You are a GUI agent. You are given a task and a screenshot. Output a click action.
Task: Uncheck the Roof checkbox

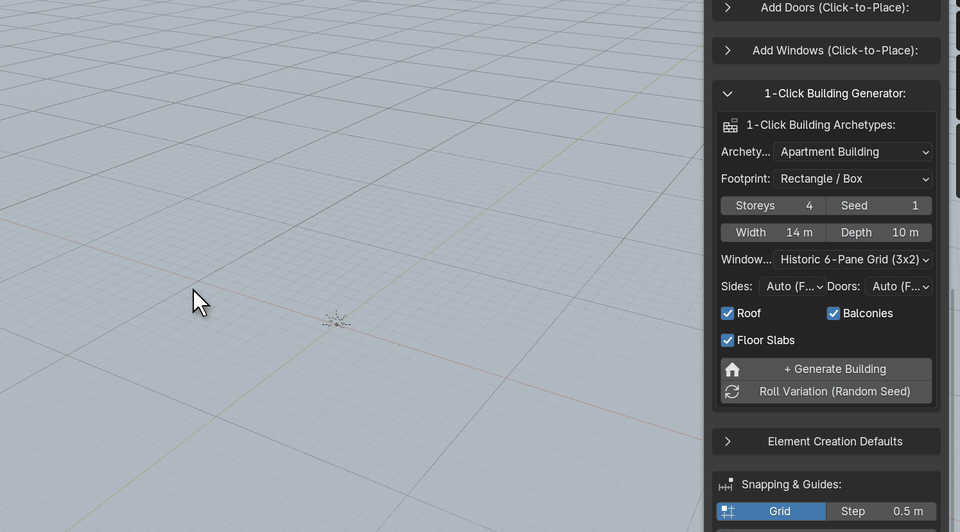coord(727,313)
